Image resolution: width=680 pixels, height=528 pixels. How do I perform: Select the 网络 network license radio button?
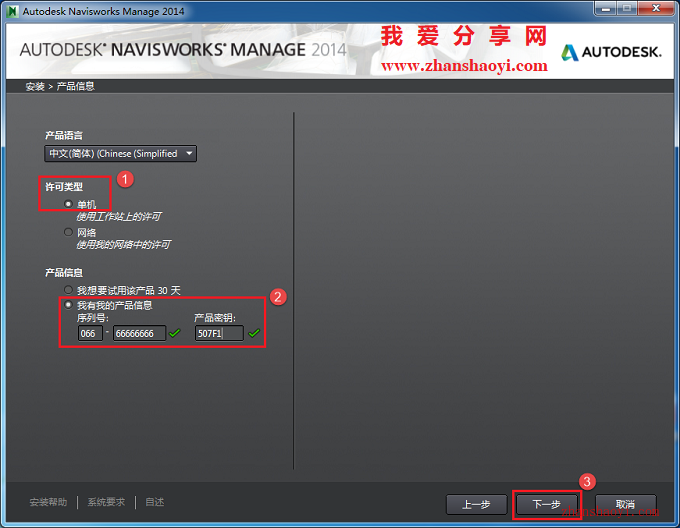tap(68, 232)
